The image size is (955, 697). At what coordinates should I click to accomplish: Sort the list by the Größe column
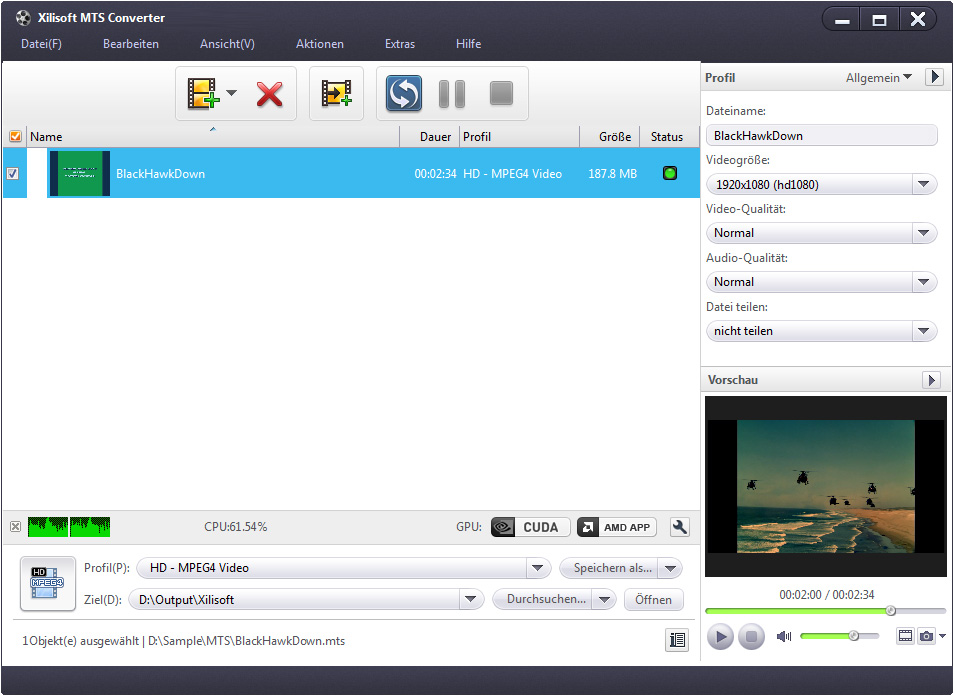[609, 136]
